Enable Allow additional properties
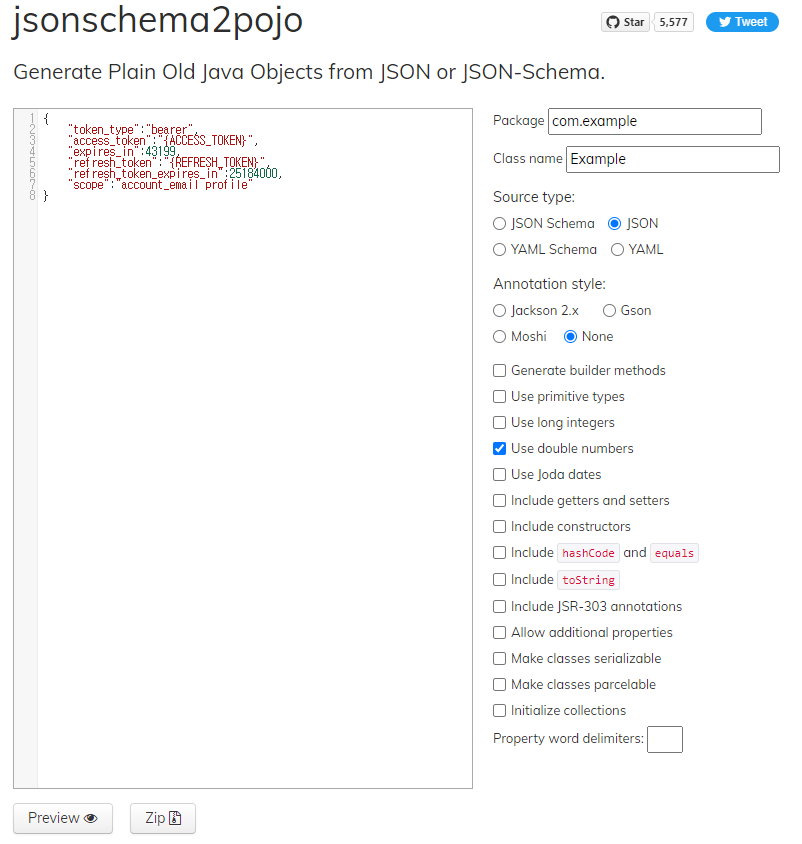This screenshot has height=844, width=802. click(500, 632)
